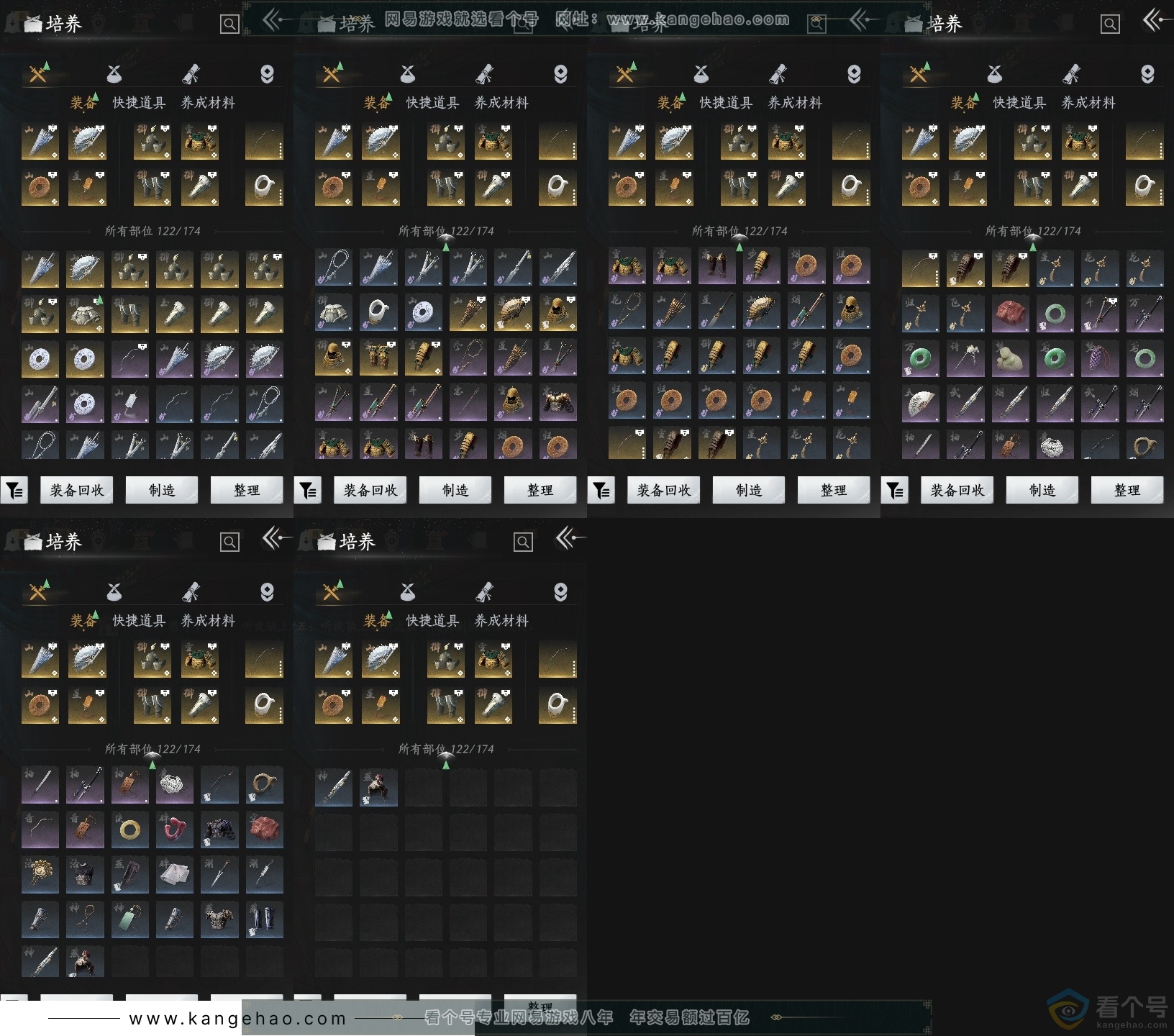Select scroll category icon in top-left panel
The height and width of the screenshot is (1036, 1174).
tap(191, 73)
